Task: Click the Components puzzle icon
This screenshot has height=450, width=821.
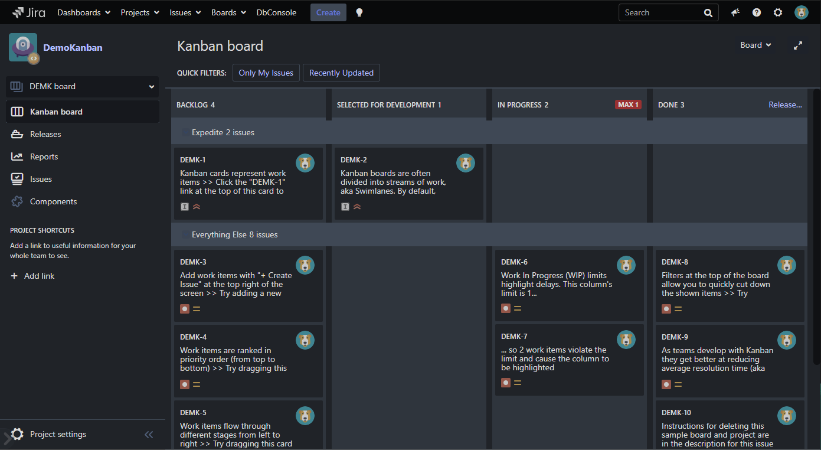Action: pyautogui.click(x=17, y=201)
